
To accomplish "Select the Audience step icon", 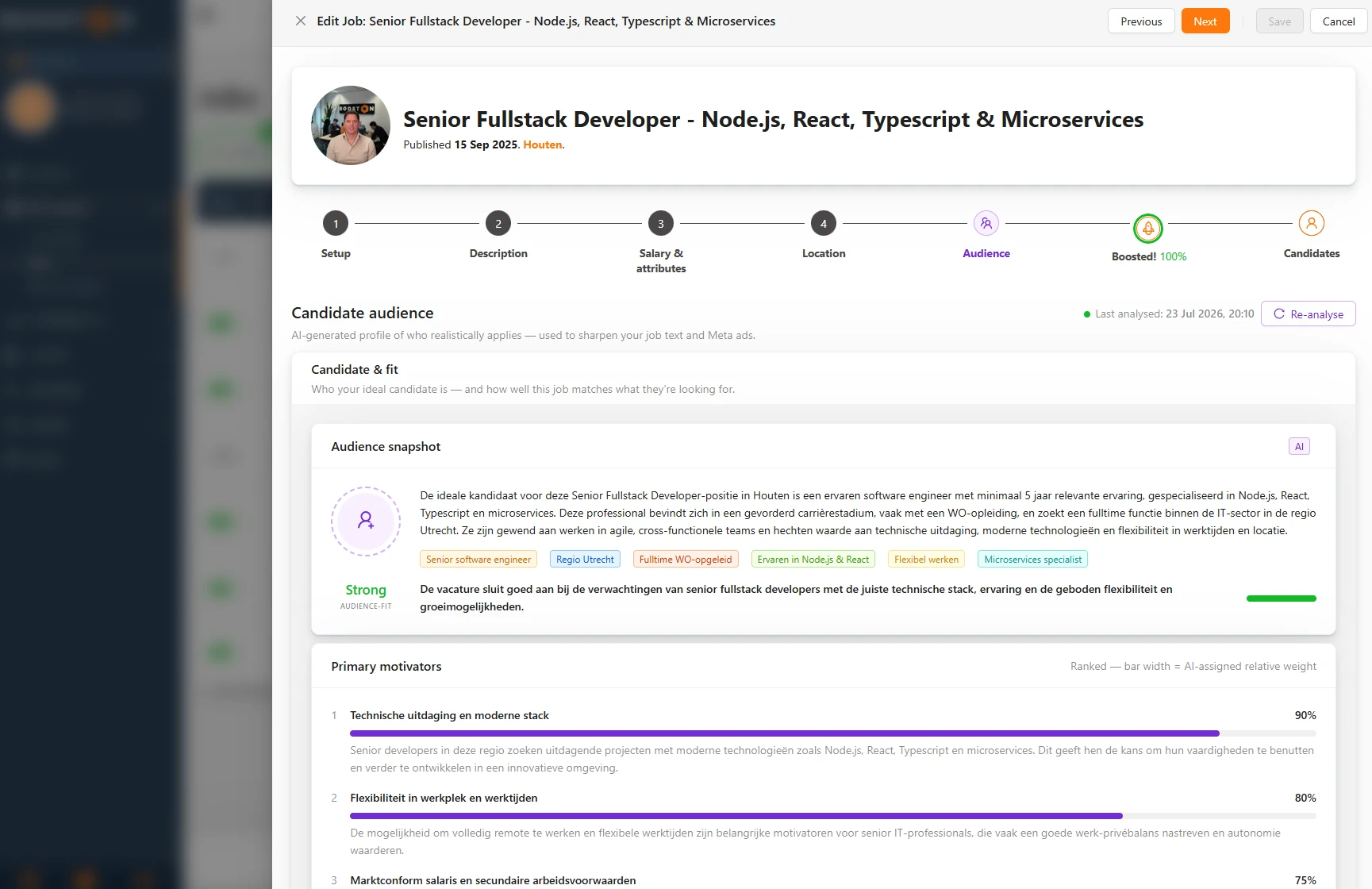I will tap(986, 224).
